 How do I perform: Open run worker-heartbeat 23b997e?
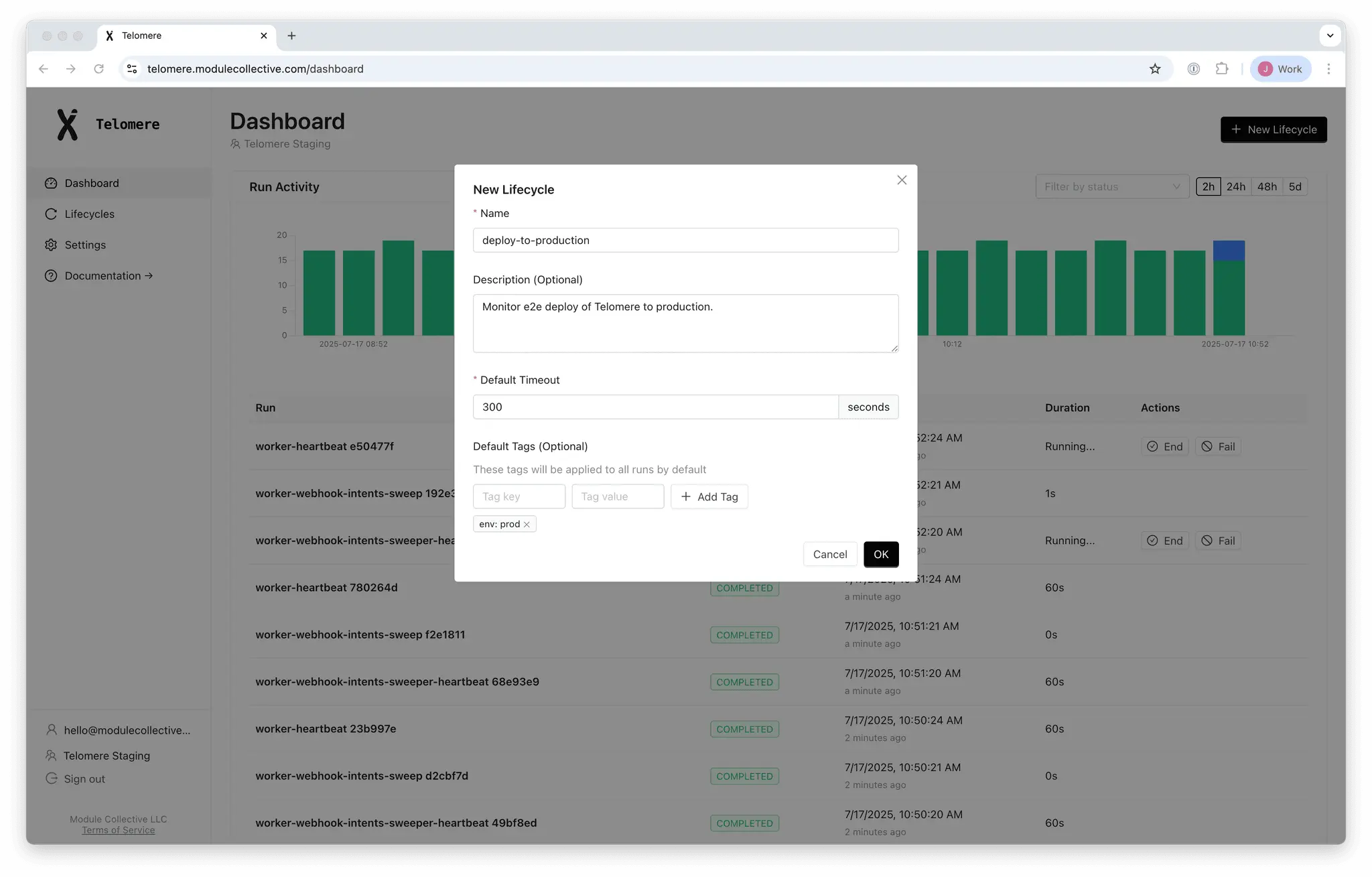[326, 729]
